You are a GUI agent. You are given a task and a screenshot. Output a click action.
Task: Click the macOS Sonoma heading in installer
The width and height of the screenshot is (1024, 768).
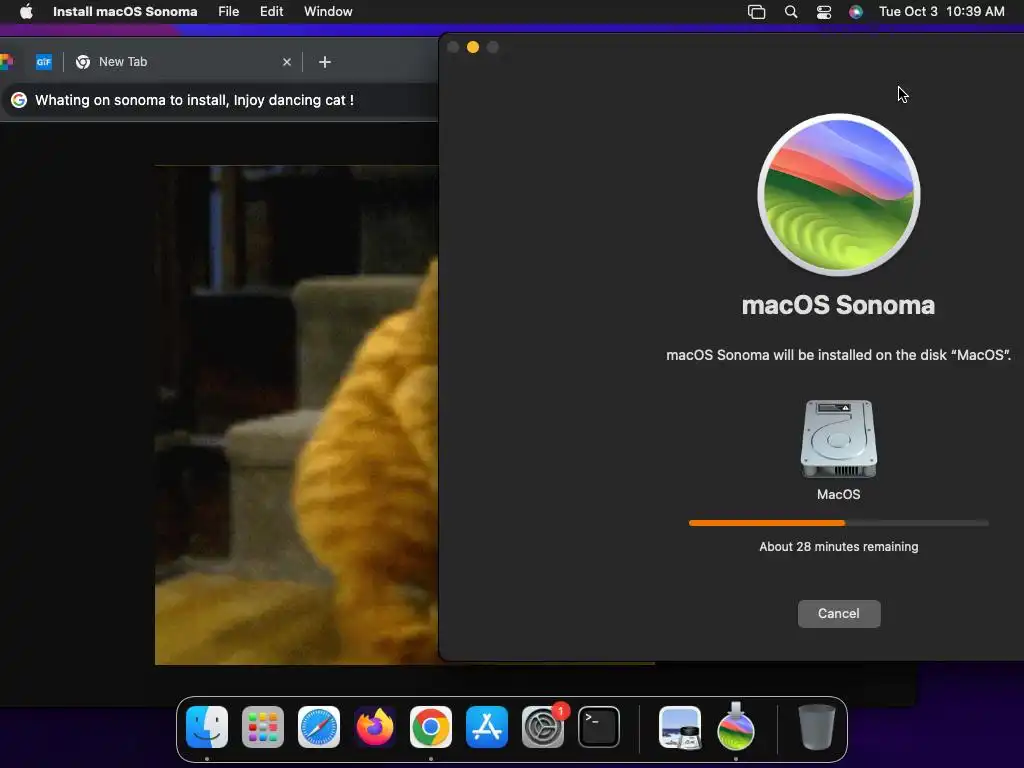[x=839, y=305]
